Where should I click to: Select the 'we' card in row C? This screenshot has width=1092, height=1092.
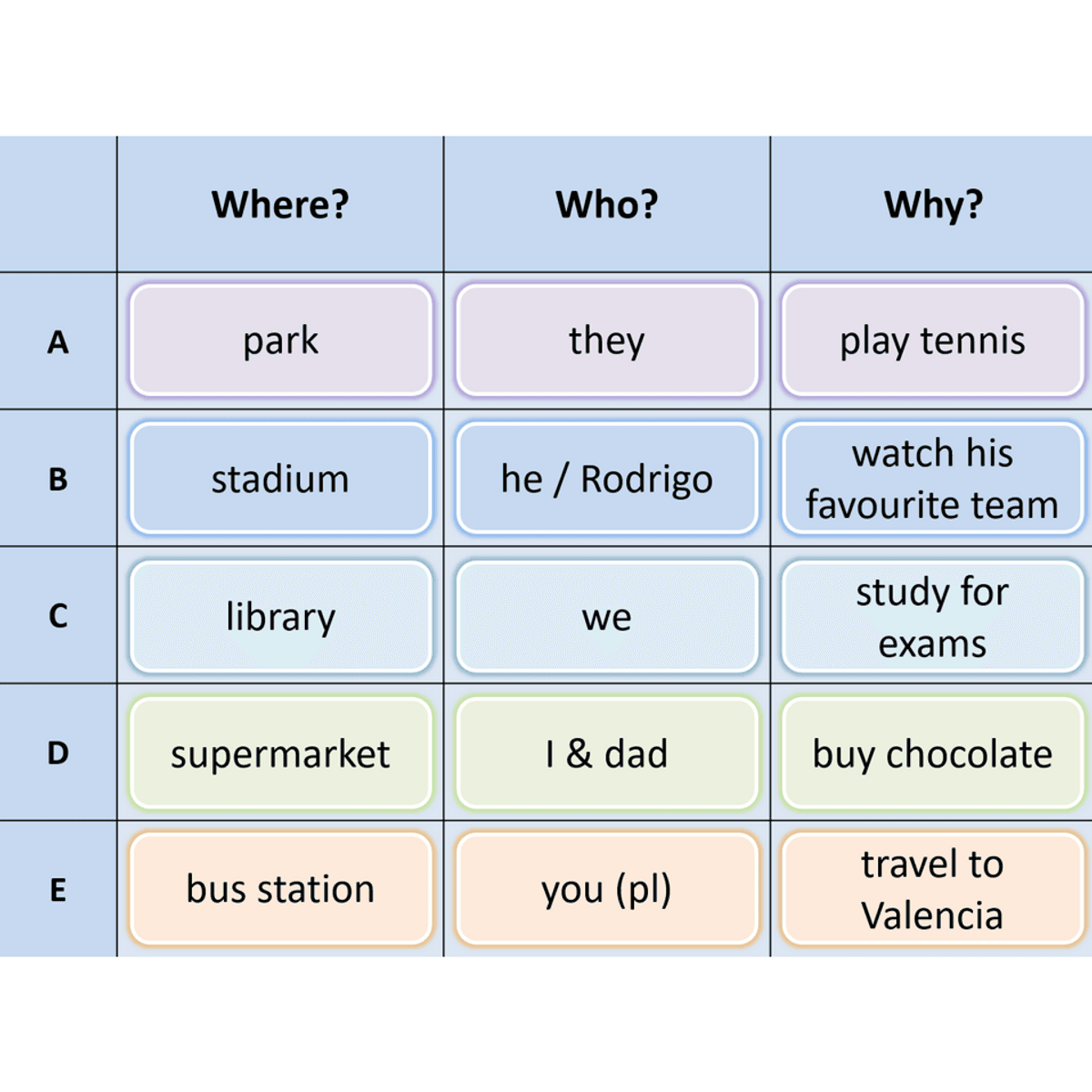[x=607, y=616]
